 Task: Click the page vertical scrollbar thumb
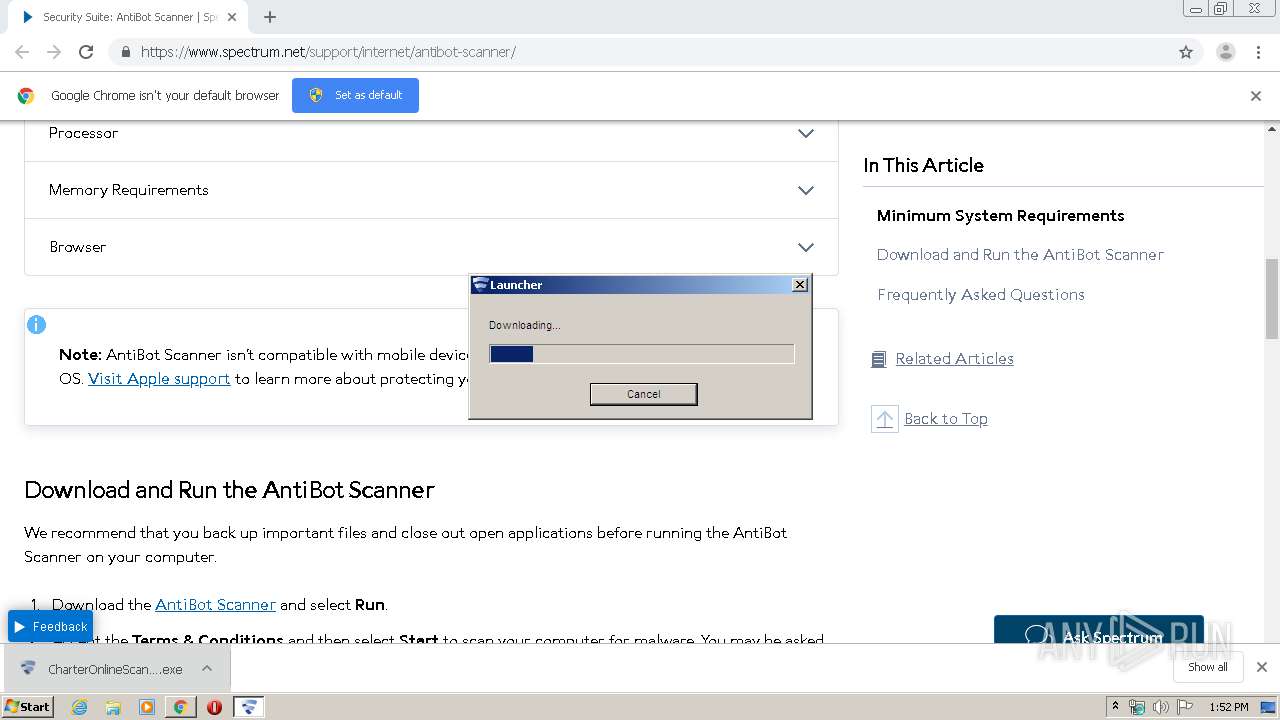(x=1272, y=298)
